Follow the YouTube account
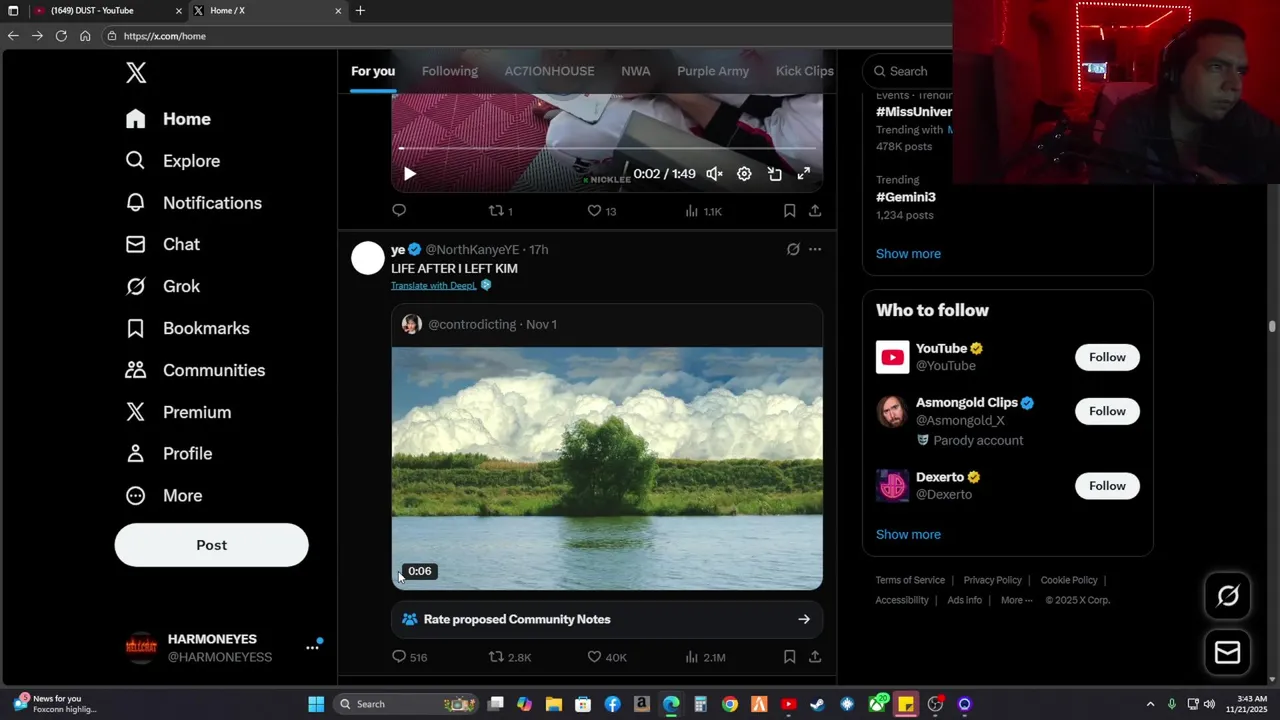Image resolution: width=1280 pixels, height=720 pixels. coord(1107,357)
